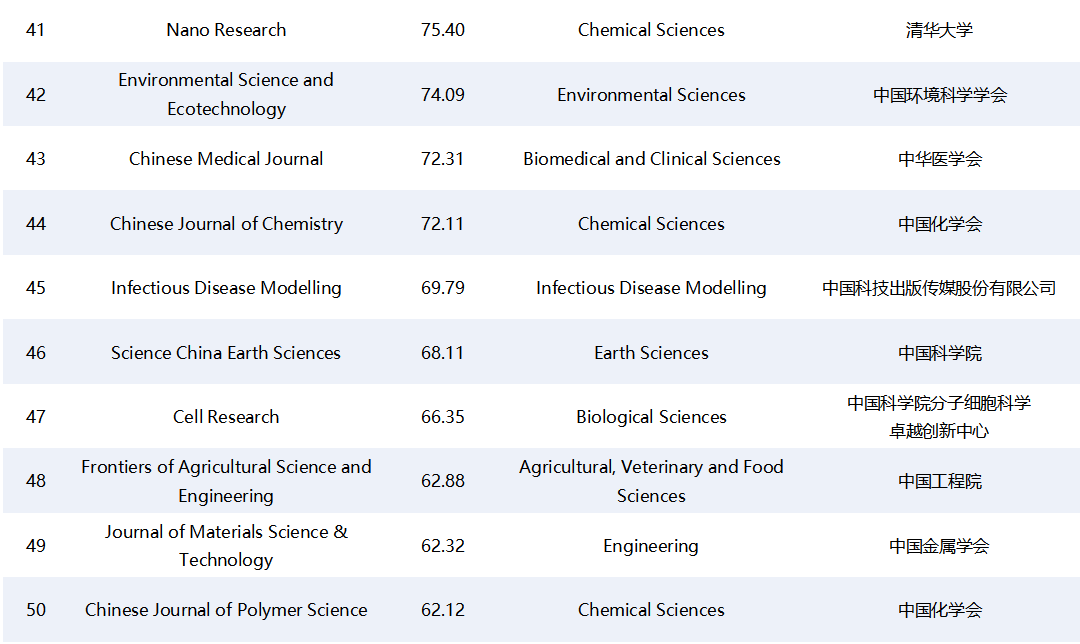This screenshot has width=1080, height=644.
Task: Select the Chinese Journal of Chemistry cell
Action: (226, 224)
